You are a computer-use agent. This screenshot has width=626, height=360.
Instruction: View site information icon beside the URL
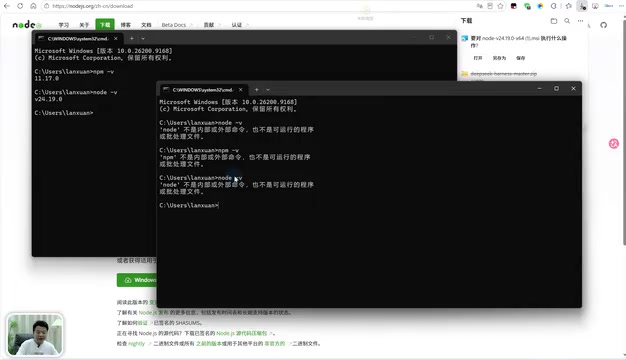point(47,6)
